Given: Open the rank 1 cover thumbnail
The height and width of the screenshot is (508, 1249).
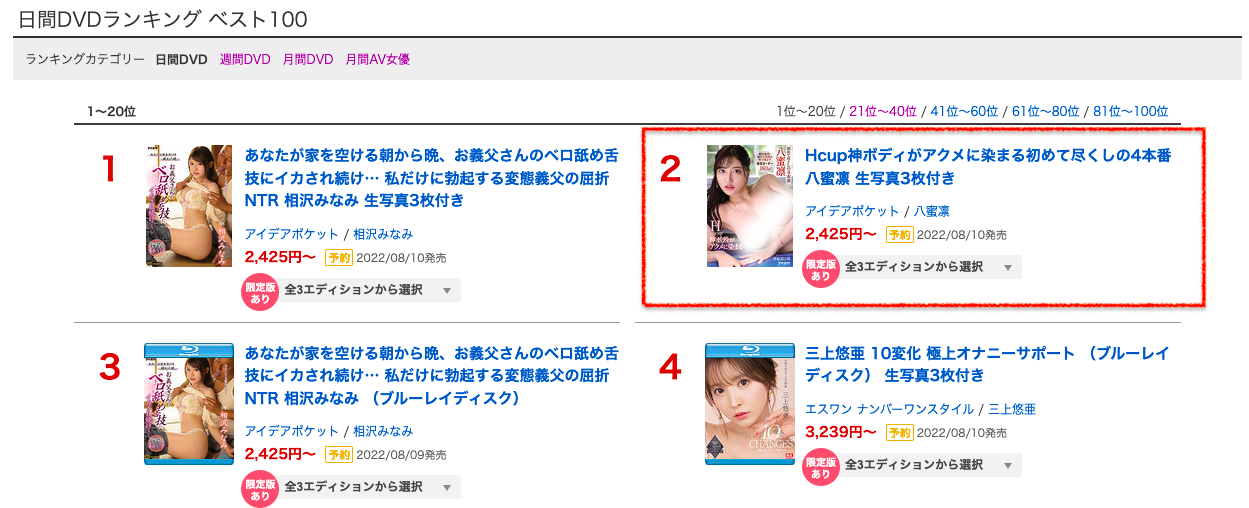Looking at the screenshot, I should click(189, 206).
